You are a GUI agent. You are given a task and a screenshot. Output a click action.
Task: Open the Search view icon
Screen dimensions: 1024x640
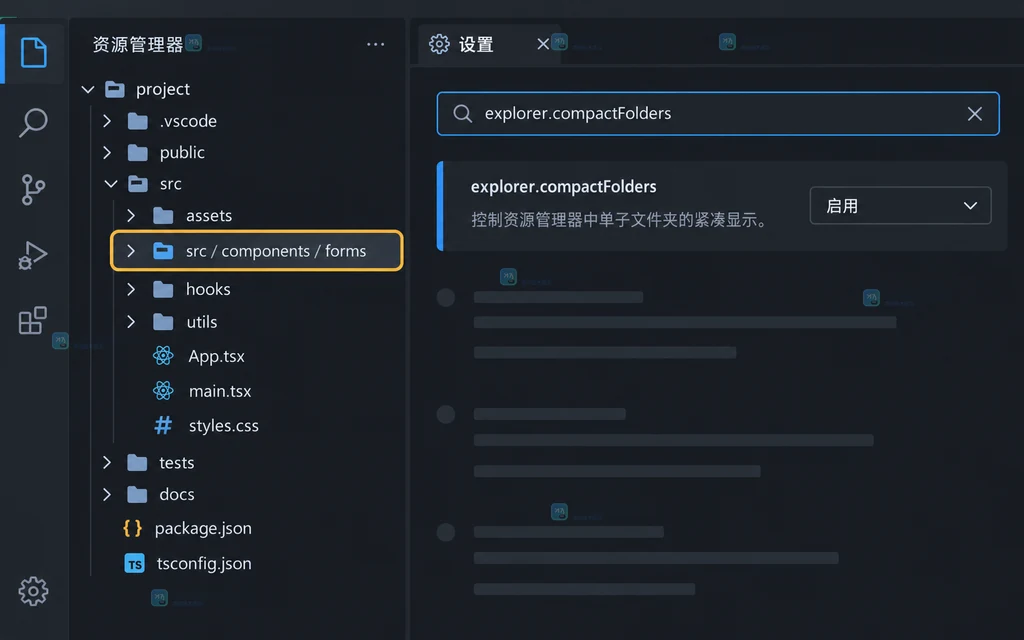pos(33,122)
